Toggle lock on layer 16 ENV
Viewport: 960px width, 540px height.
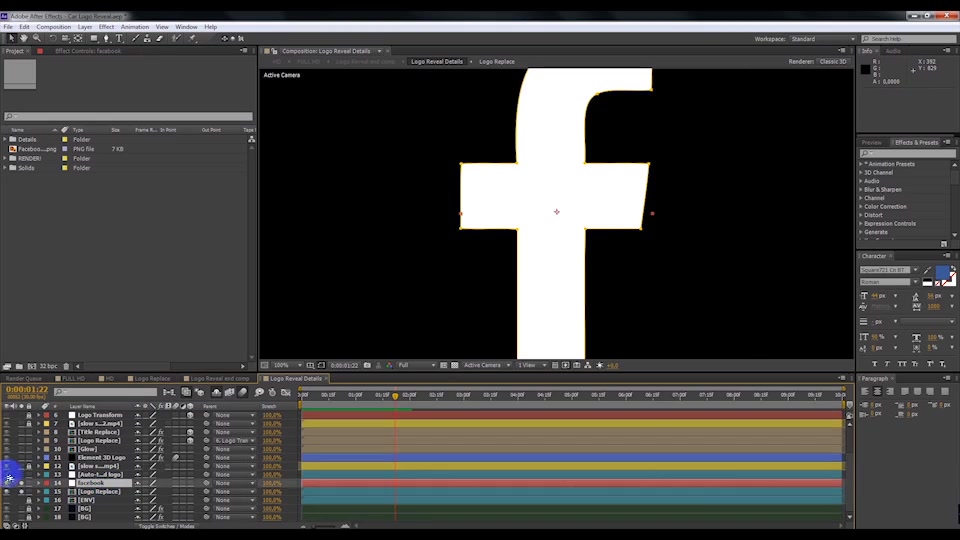click(x=29, y=500)
